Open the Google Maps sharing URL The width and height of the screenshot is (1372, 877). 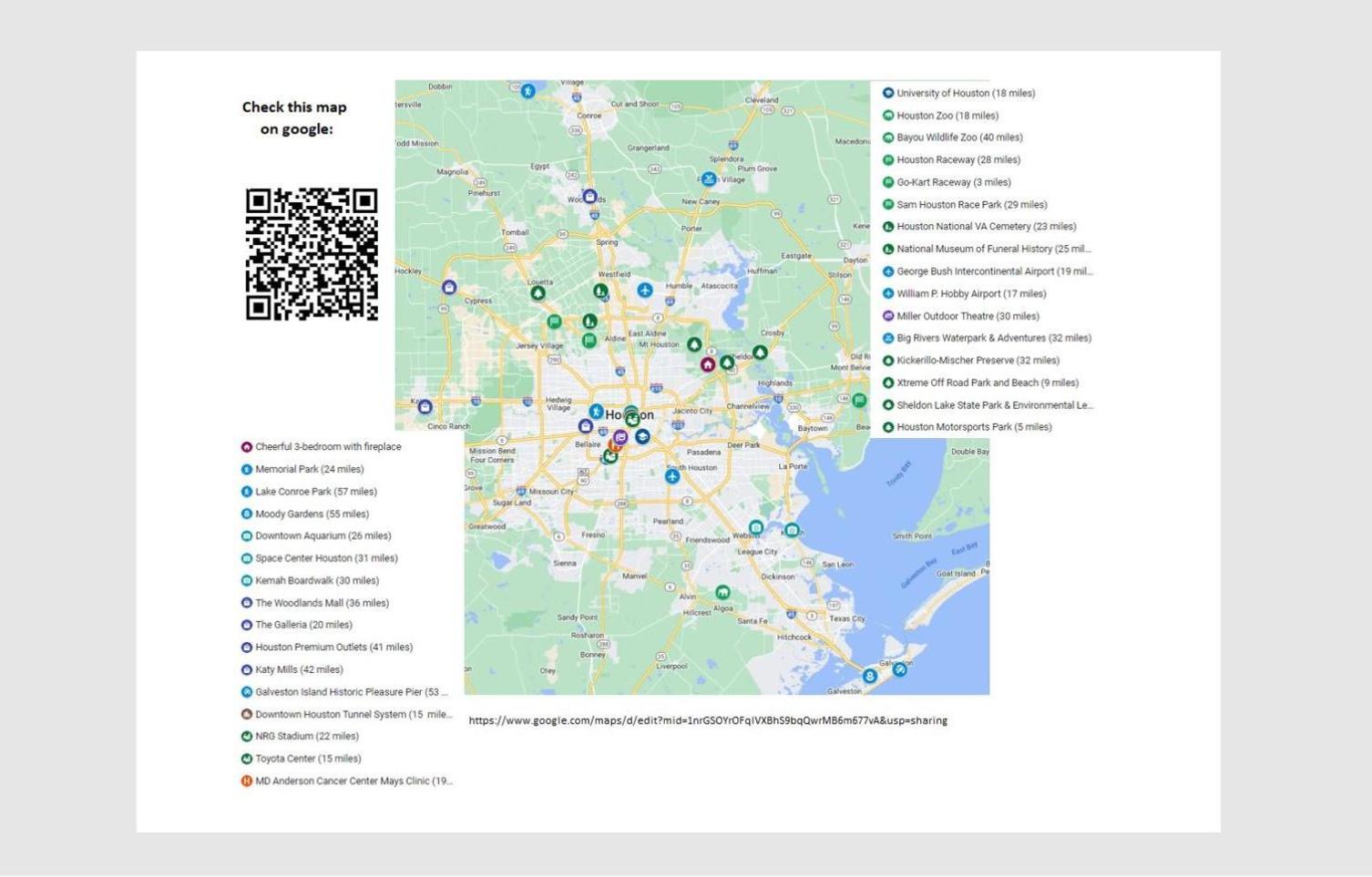(x=708, y=720)
